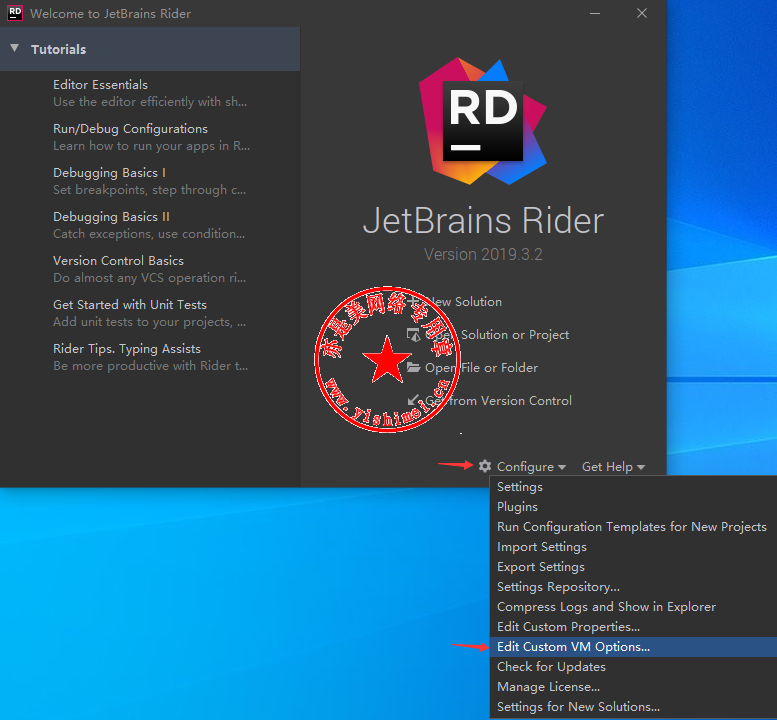Open Manage License... entry

[x=633, y=687]
